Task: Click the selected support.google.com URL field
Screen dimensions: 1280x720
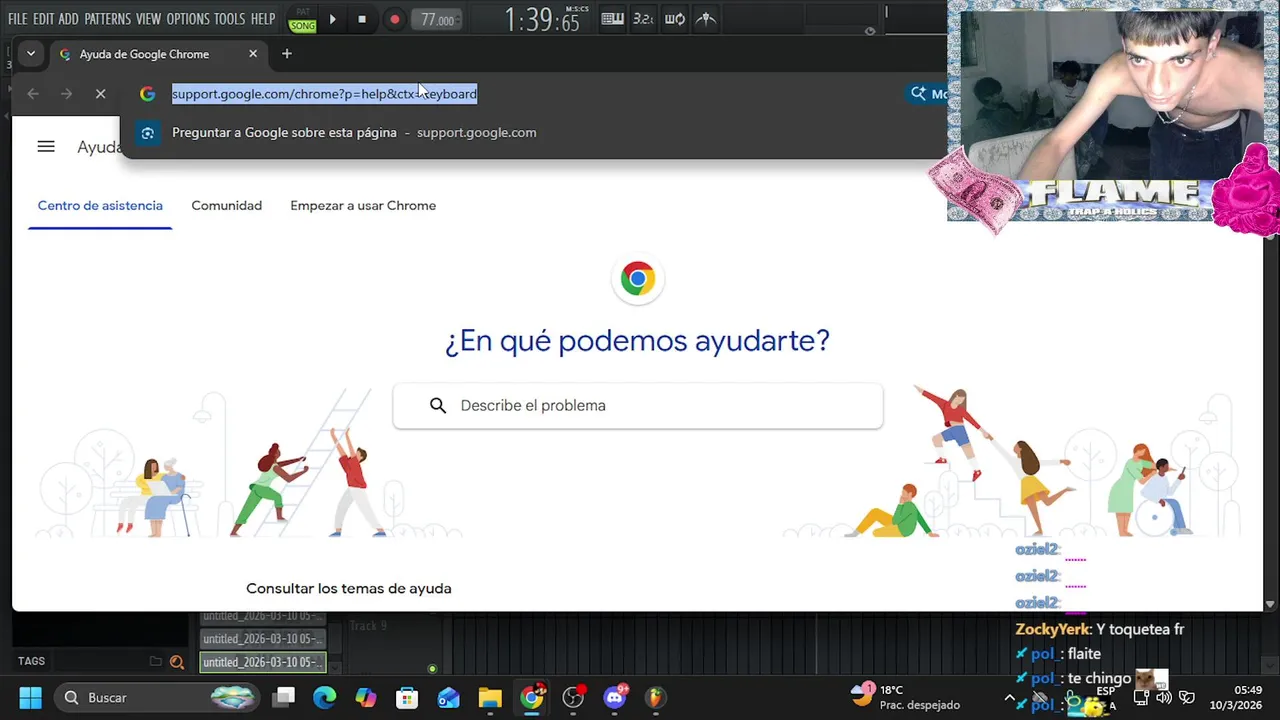Action: click(324, 94)
